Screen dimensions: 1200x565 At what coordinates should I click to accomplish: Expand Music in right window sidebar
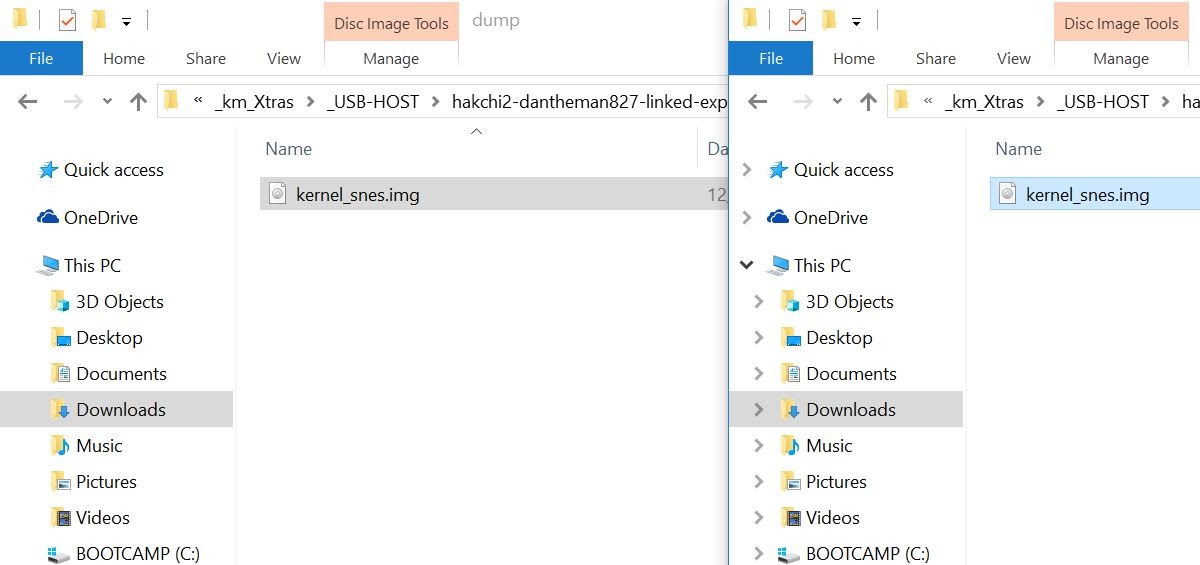[x=759, y=446]
